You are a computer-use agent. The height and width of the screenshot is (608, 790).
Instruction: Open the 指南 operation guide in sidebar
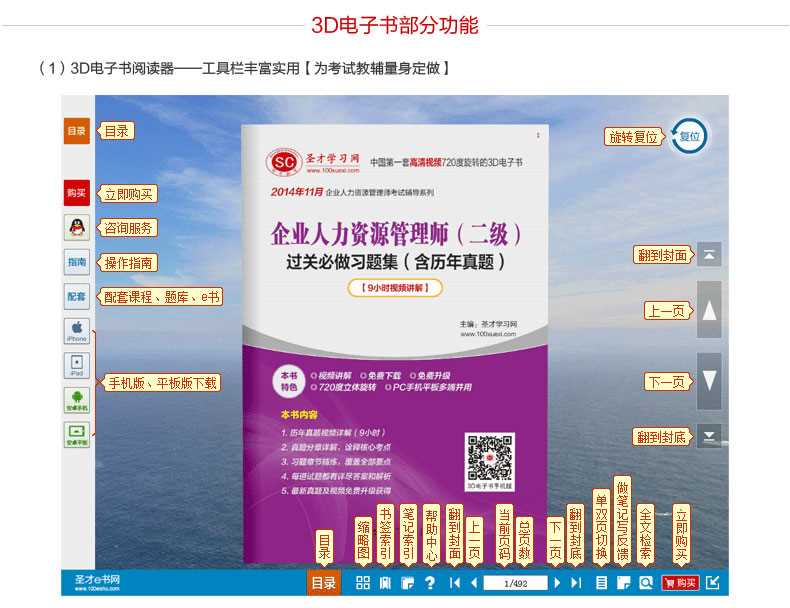pos(77,262)
